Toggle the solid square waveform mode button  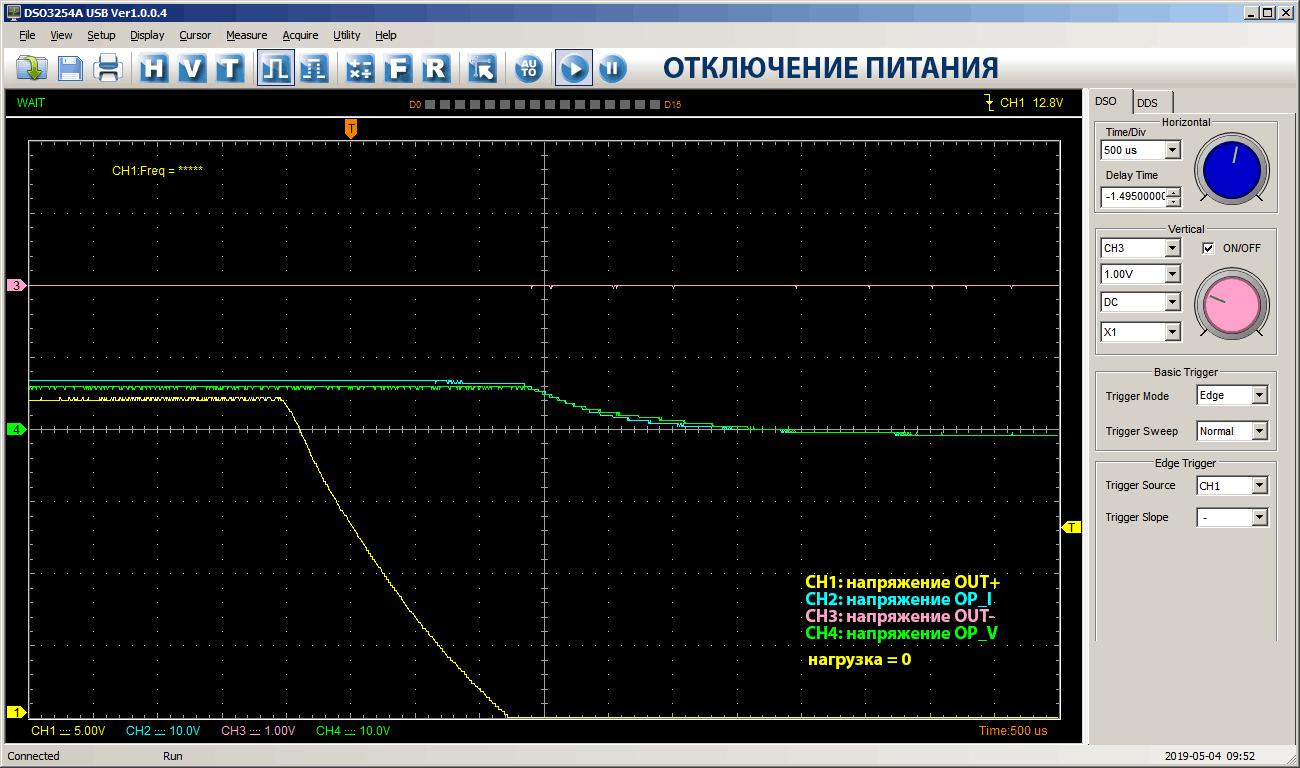(275, 68)
